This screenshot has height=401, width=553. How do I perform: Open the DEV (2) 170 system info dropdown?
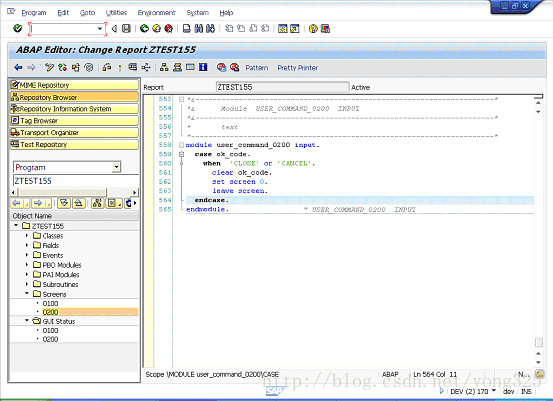pyautogui.click(x=494, y=390)
